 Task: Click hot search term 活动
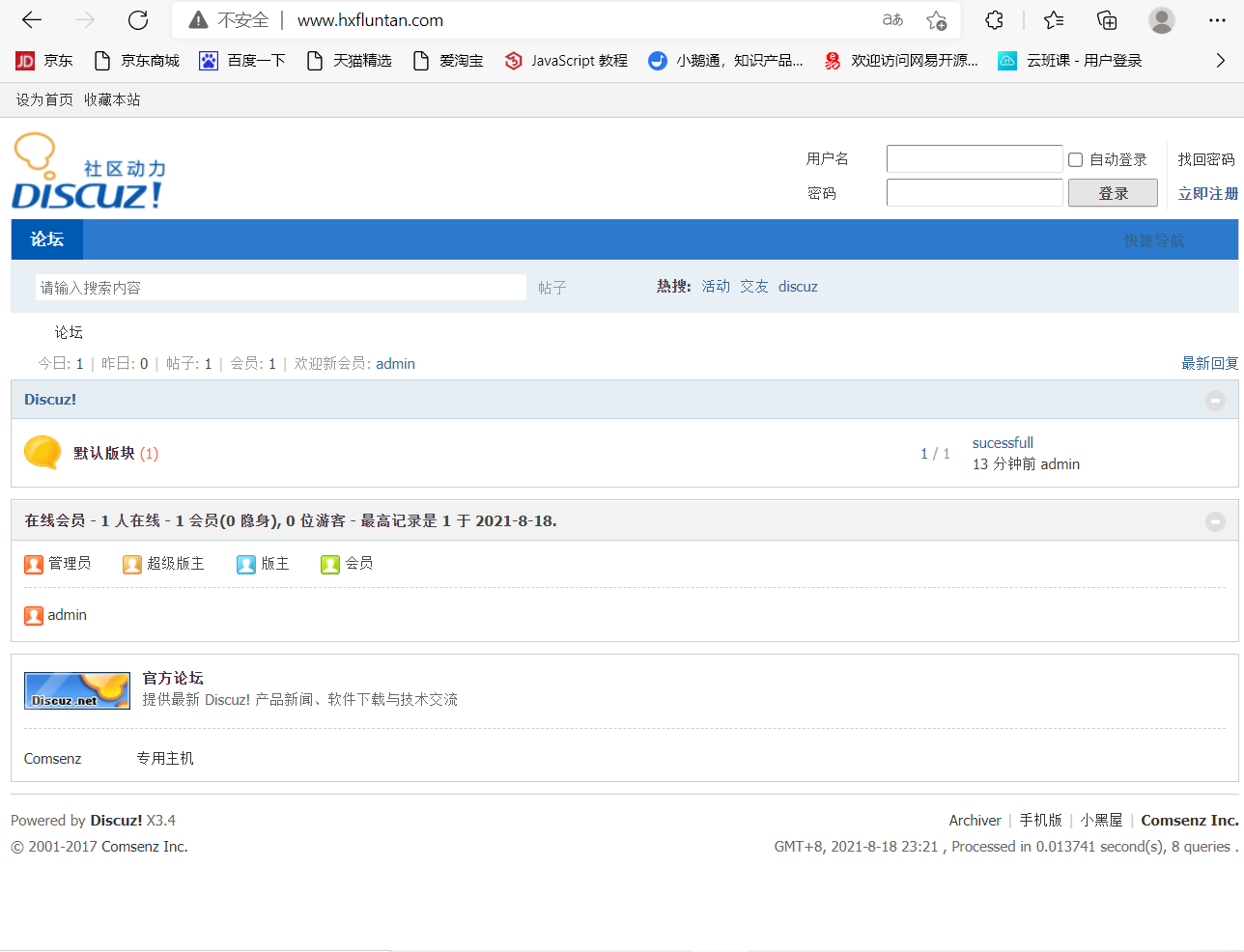[x=716, y=286]
